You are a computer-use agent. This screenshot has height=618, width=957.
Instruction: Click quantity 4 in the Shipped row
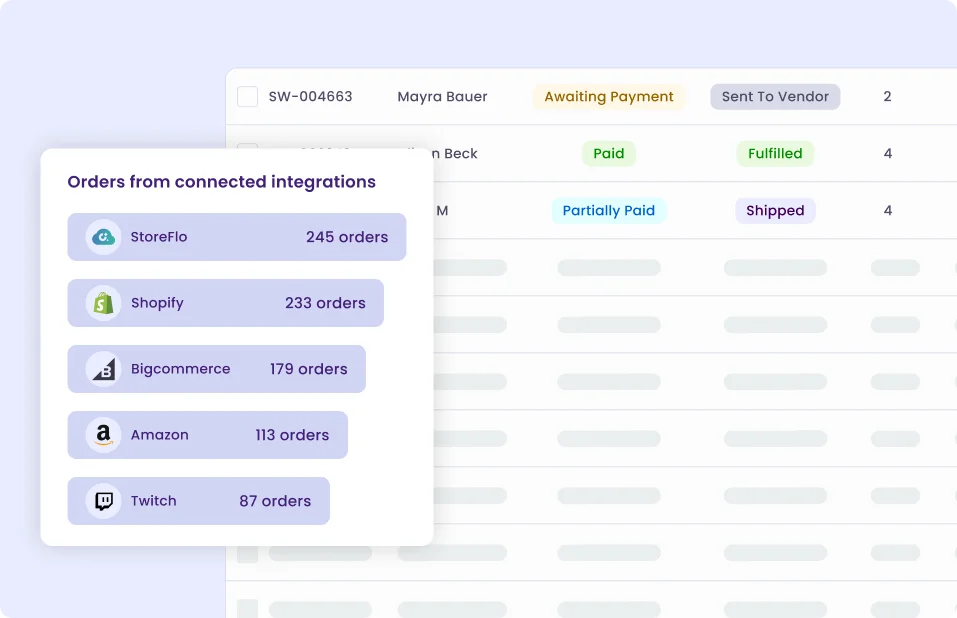(x=887, y=210)
